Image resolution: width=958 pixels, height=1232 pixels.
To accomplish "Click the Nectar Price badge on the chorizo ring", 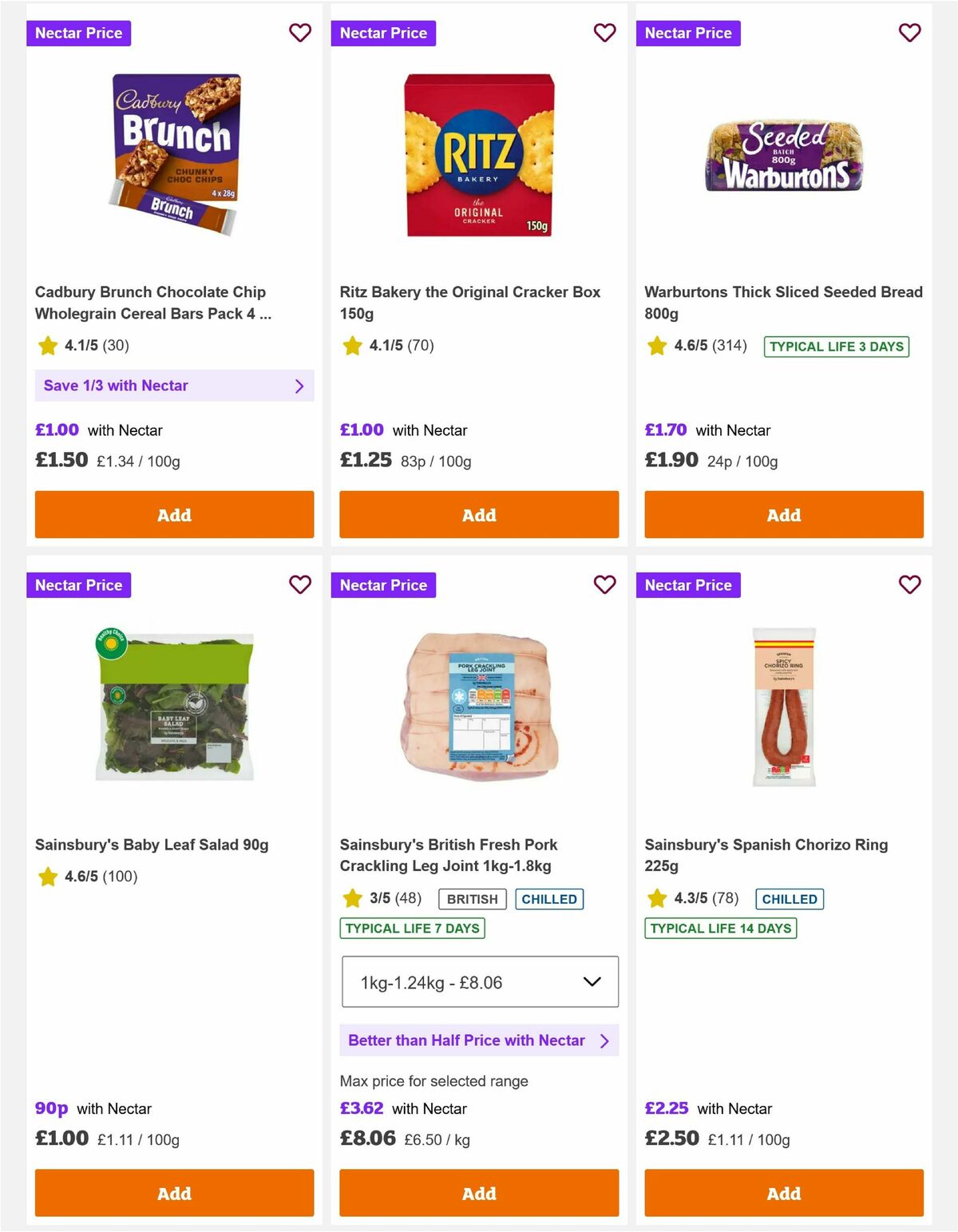I will pyautogui.click(x=689, y=584).
